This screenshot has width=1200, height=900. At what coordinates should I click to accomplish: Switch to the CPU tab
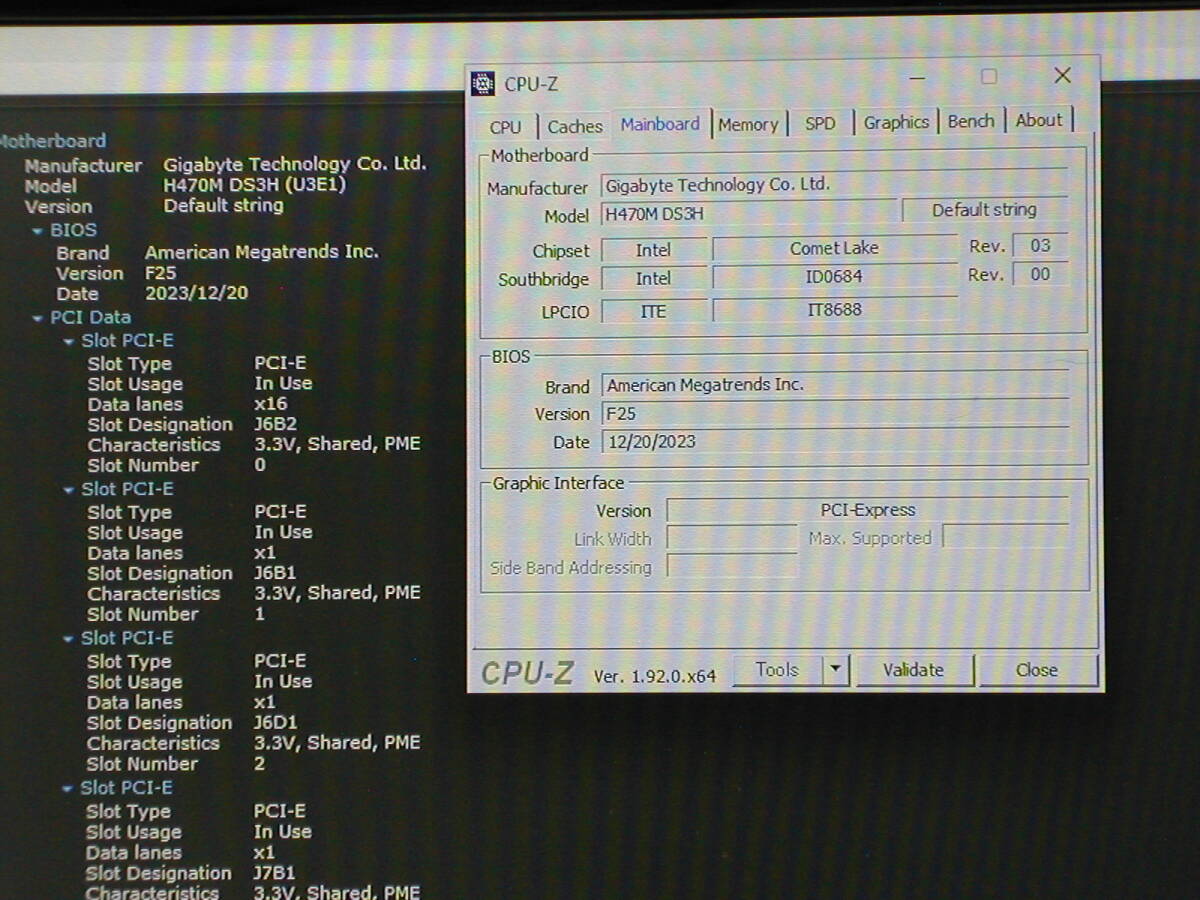coord(506,127)
